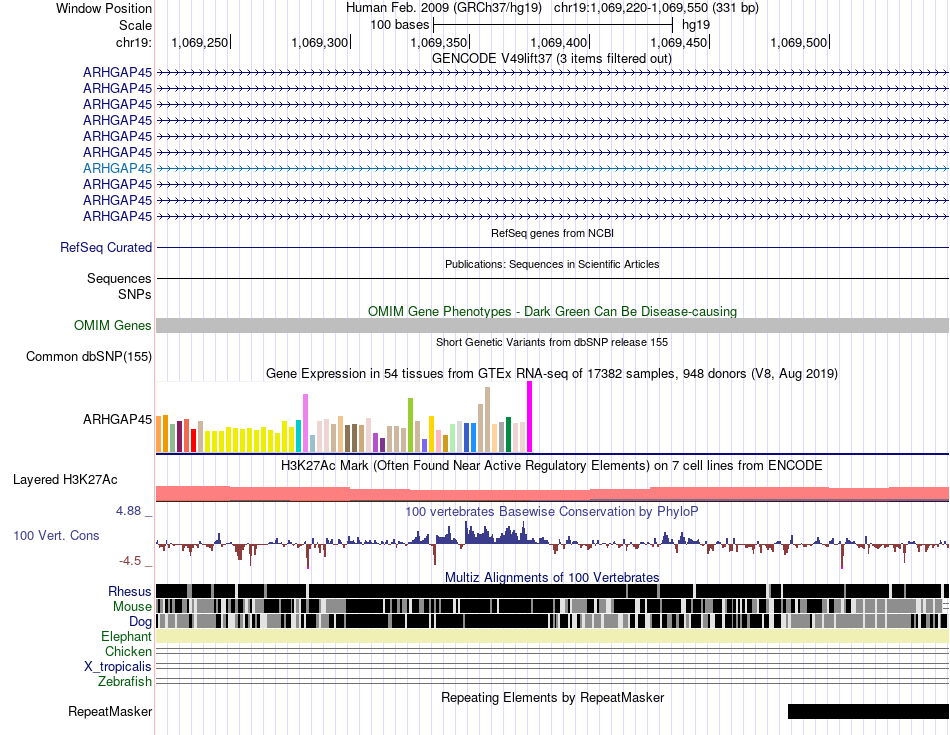Click the Mouse species label
950x735 pixels.
(132, 607)
